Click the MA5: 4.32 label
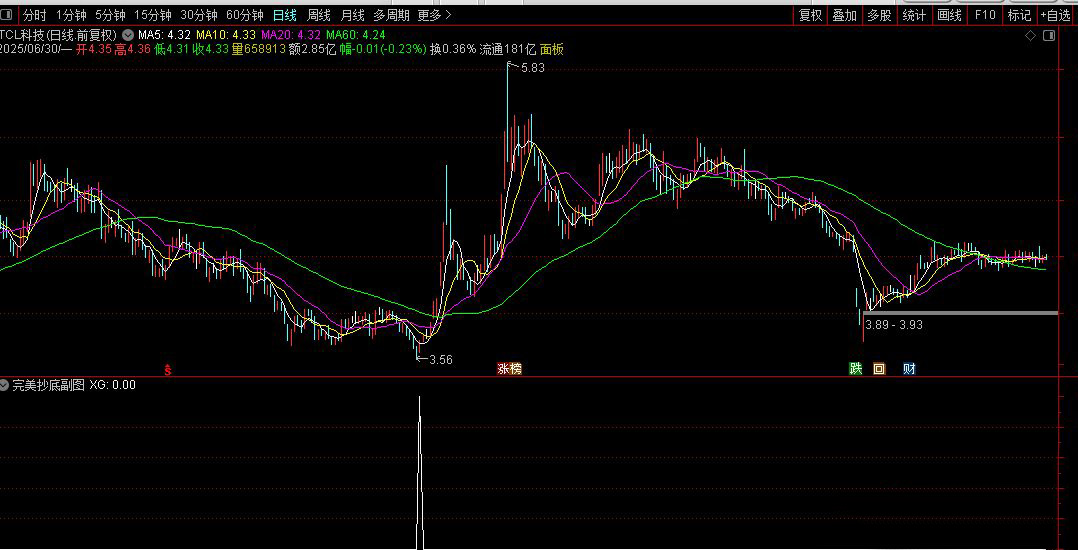This screenshot has height=550, width=1078. (164, 34)
